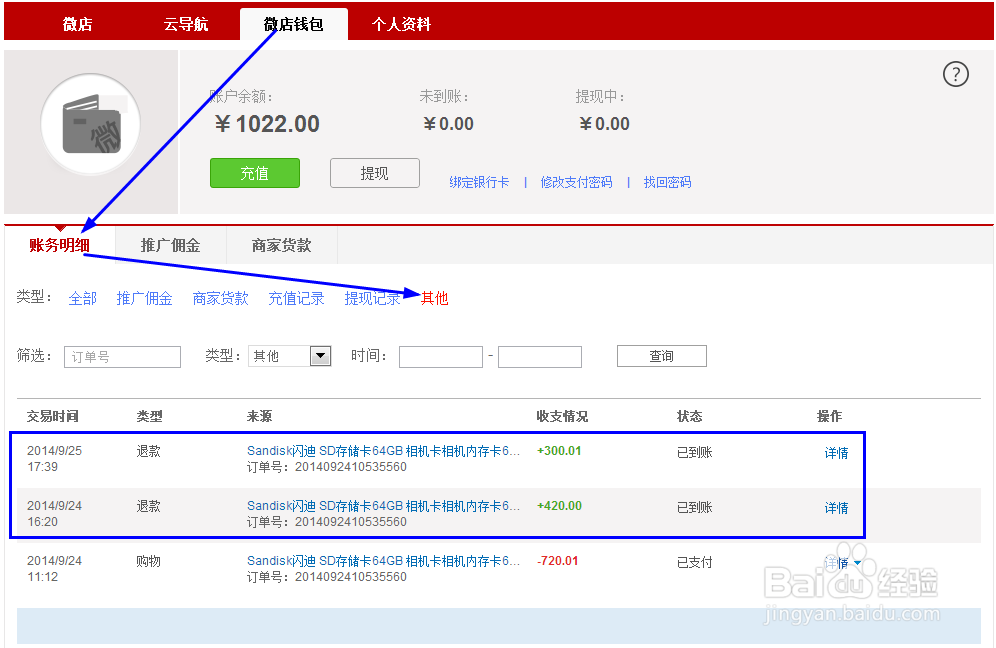Click the green 充值 button

[254, 172]
